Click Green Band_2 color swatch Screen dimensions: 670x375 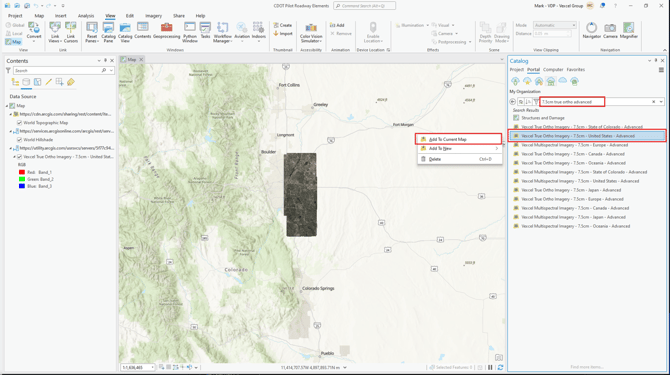click(x=22, y=179)
